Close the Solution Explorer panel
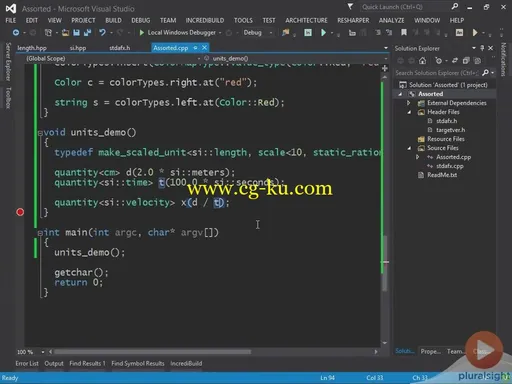 pos(490,48)
